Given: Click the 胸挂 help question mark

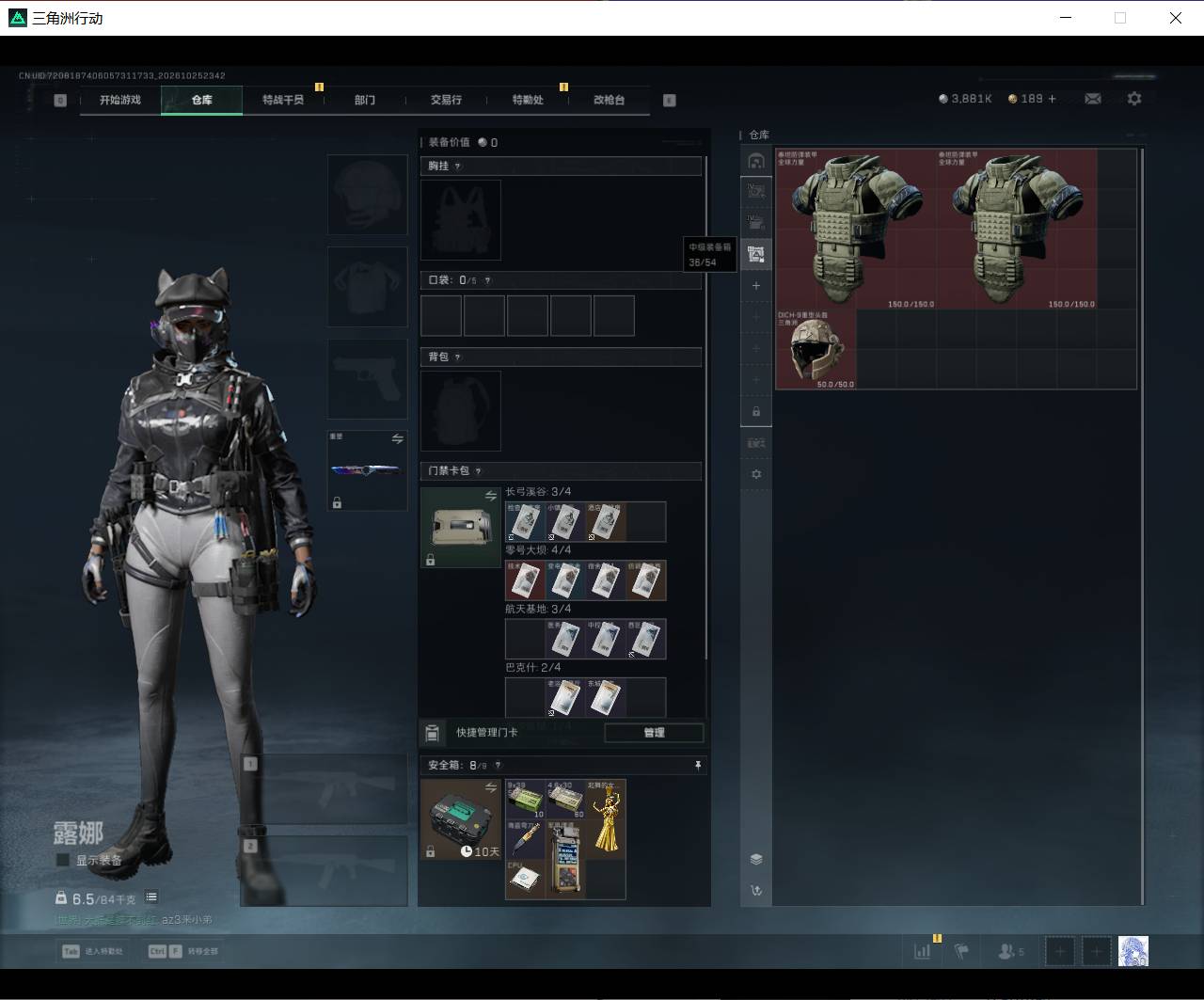Looking at the screenshot, I should tap(458, 167).
